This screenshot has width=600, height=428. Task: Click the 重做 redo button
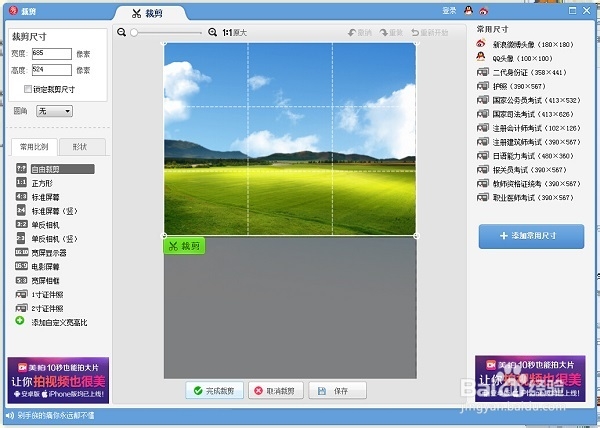pos(391,33)
